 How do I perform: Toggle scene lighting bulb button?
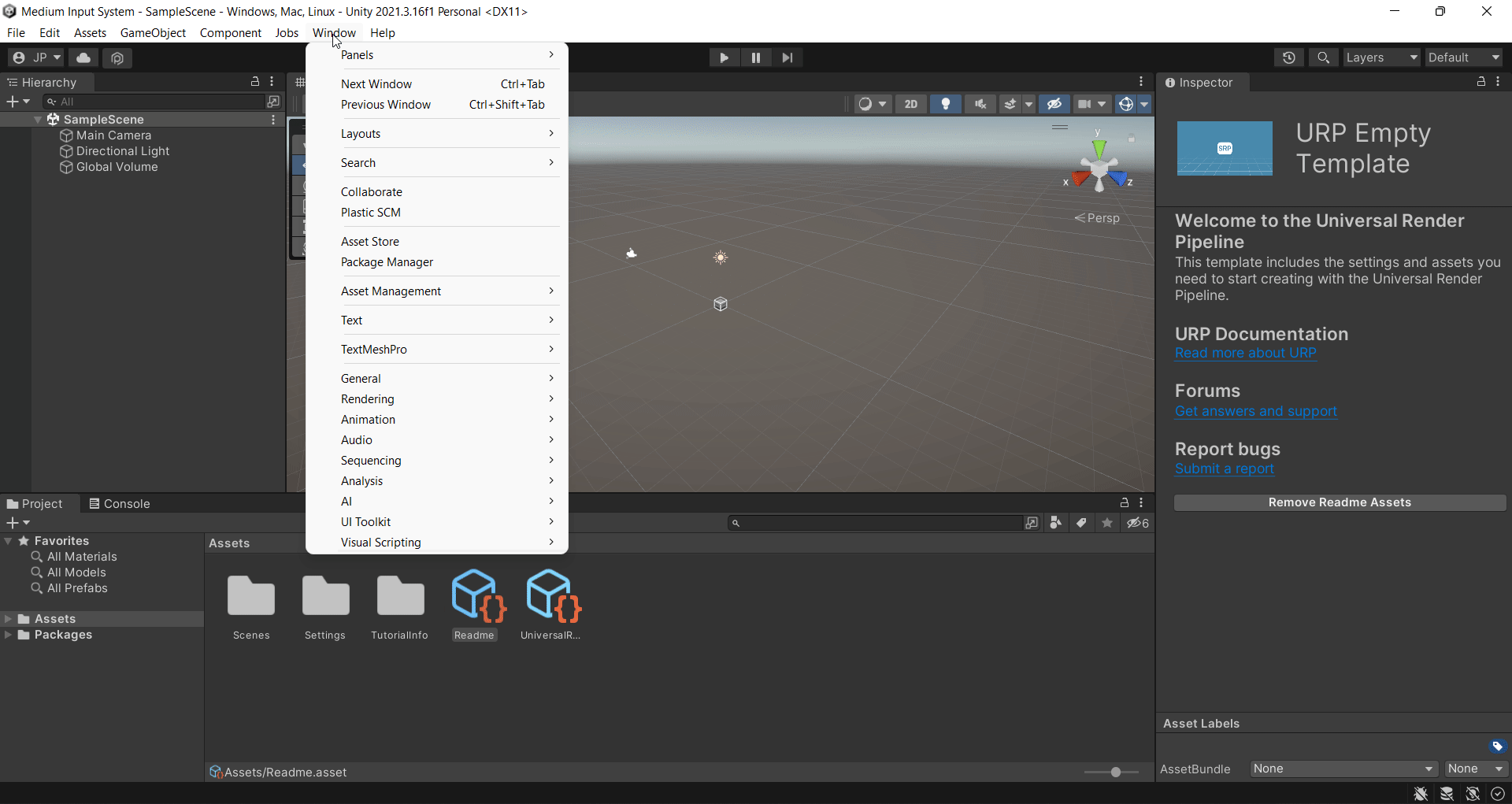point(946,104)
